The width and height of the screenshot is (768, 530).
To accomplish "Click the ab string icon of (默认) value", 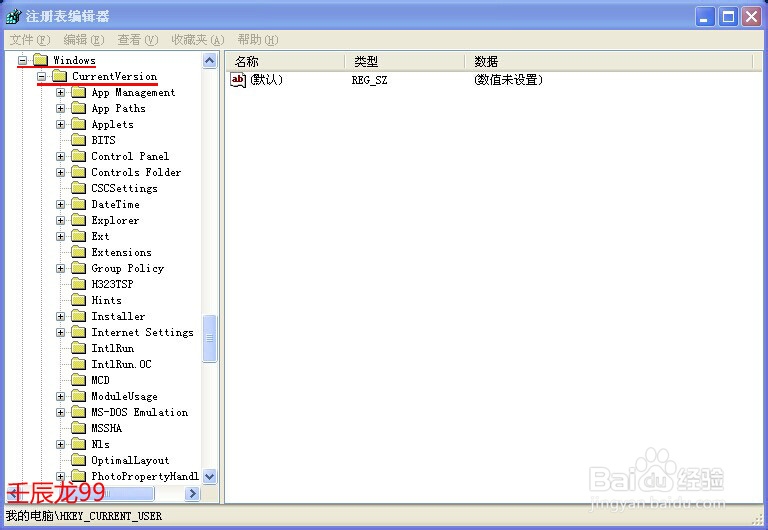I will (238, 80).
